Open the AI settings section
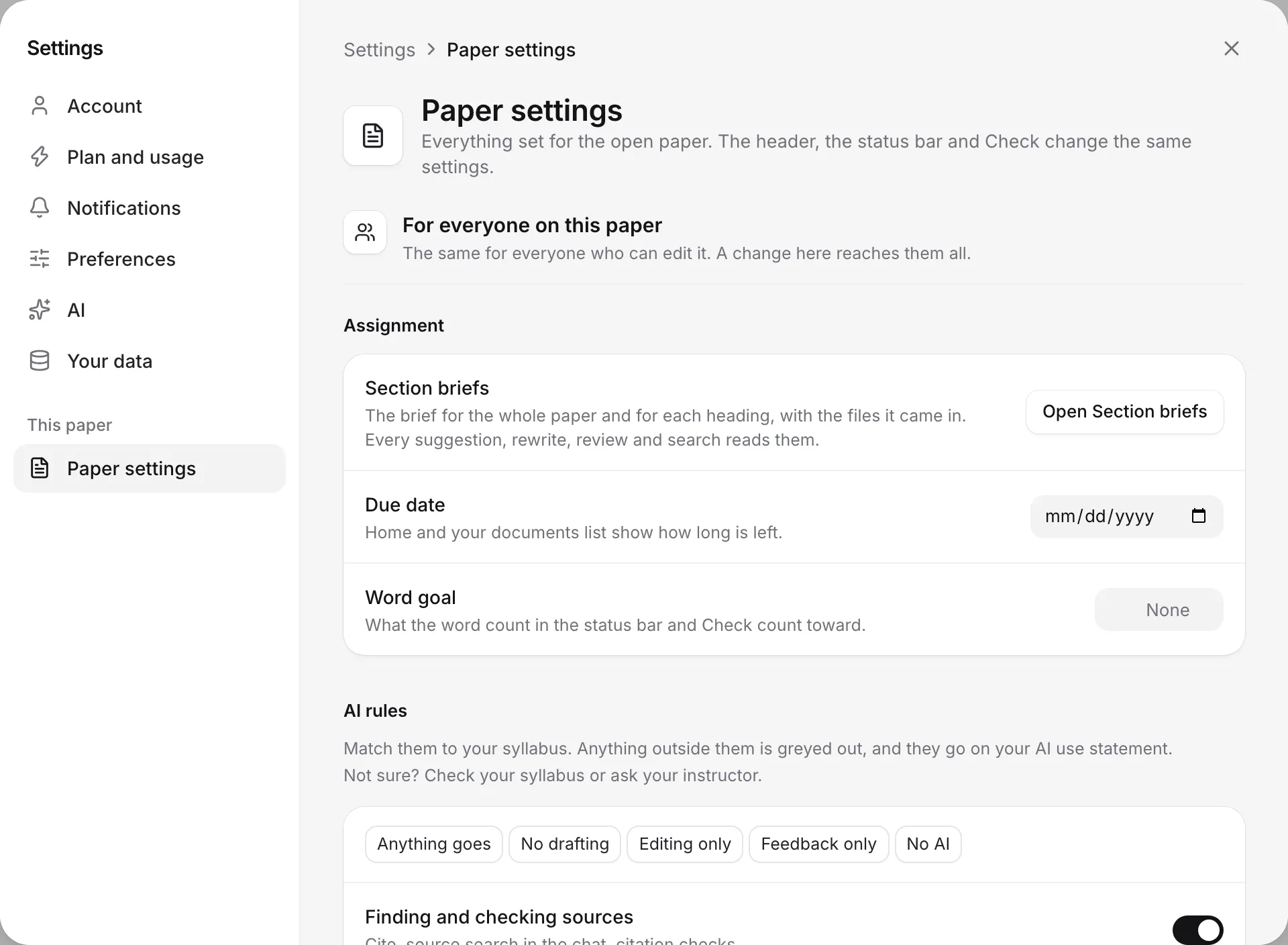 coord(150,310)
